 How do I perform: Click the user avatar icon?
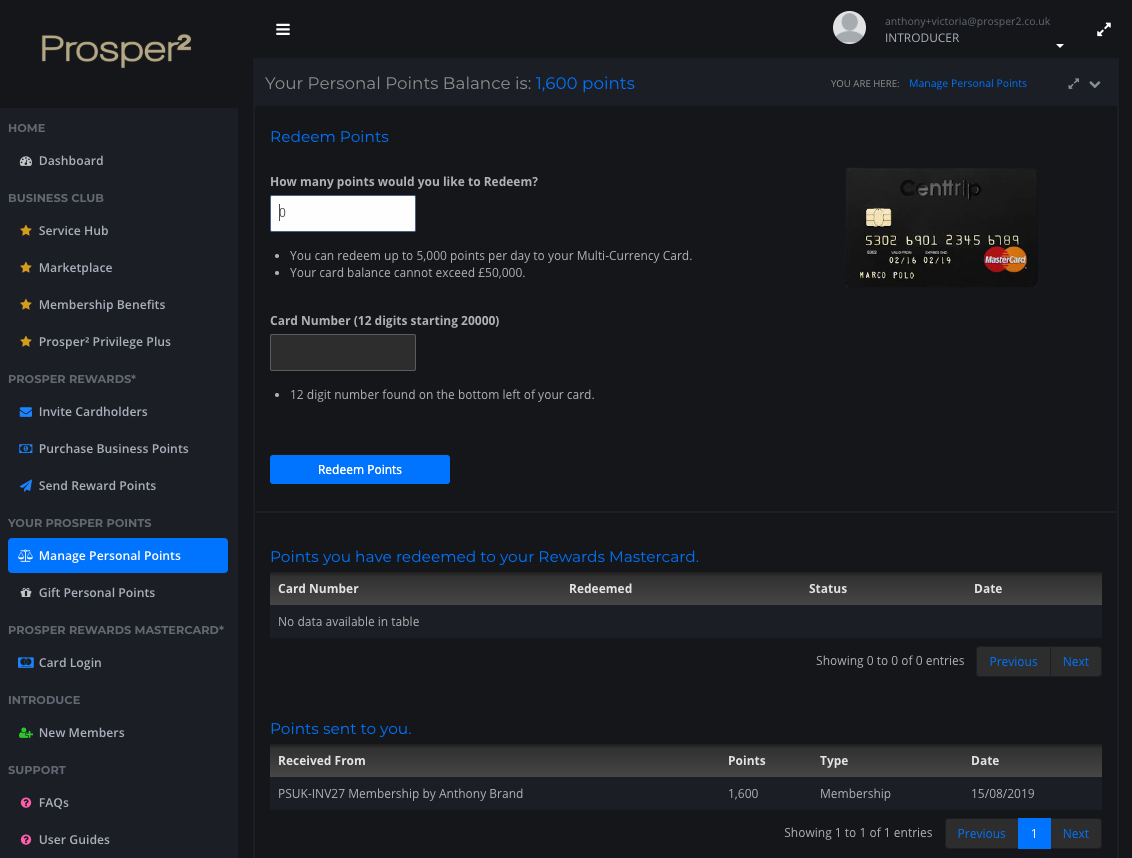(849, 27)
